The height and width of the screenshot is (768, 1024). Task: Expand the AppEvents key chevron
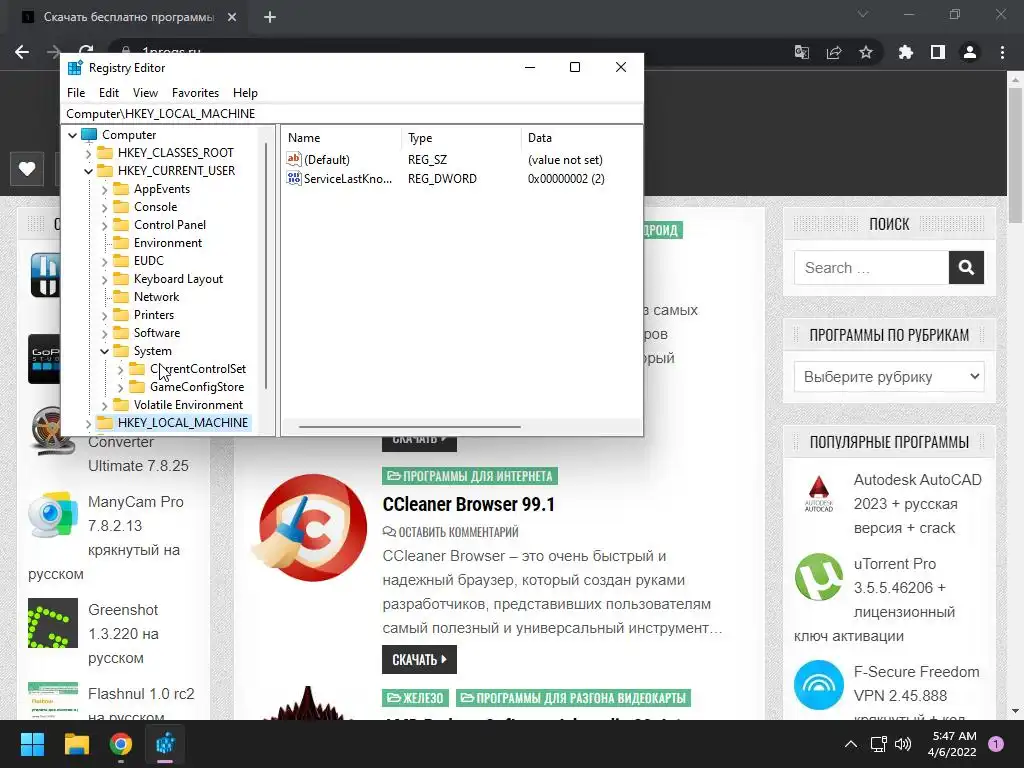(104, 189)
